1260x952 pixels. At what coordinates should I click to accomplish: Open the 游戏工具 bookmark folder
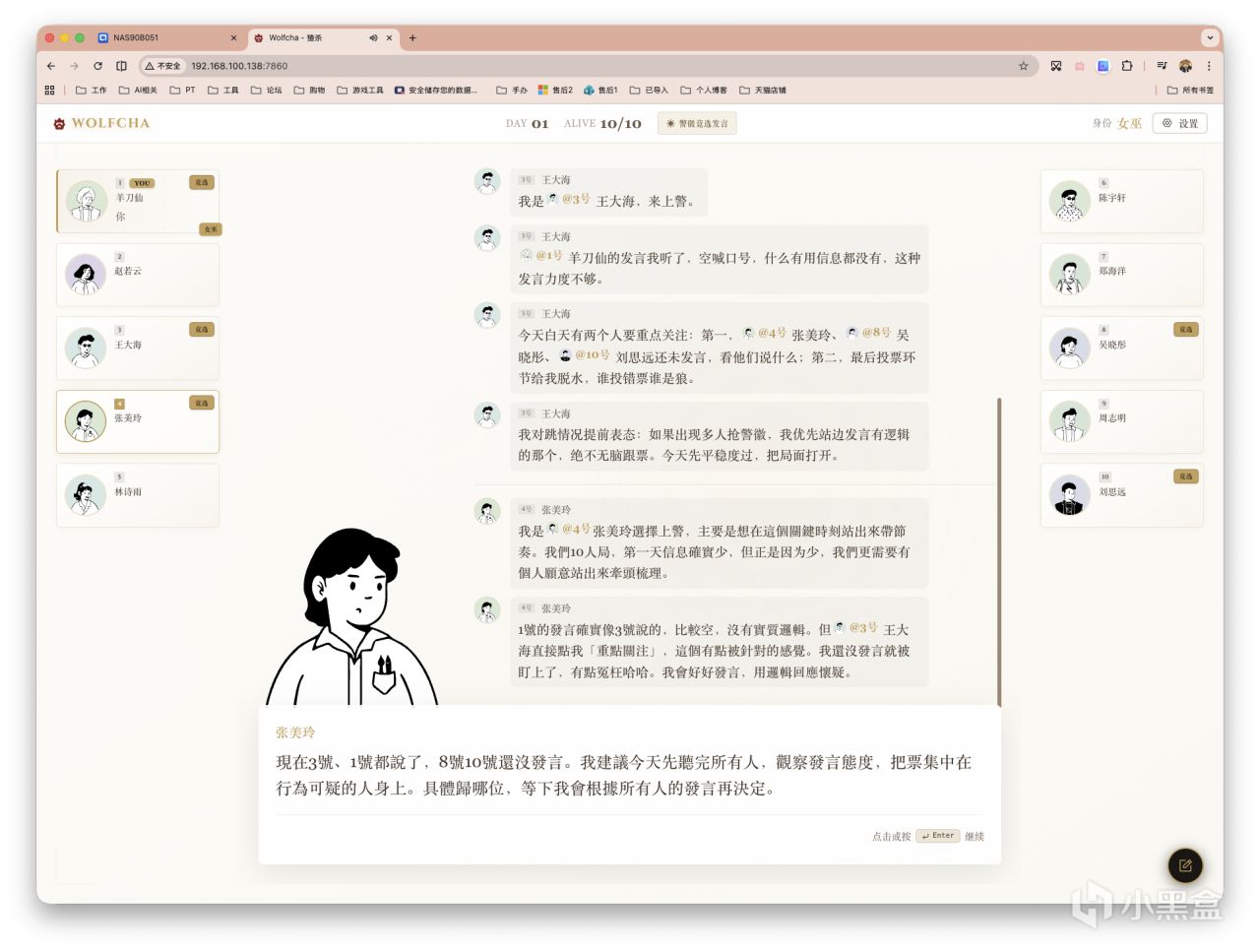(x=360, y=91)
